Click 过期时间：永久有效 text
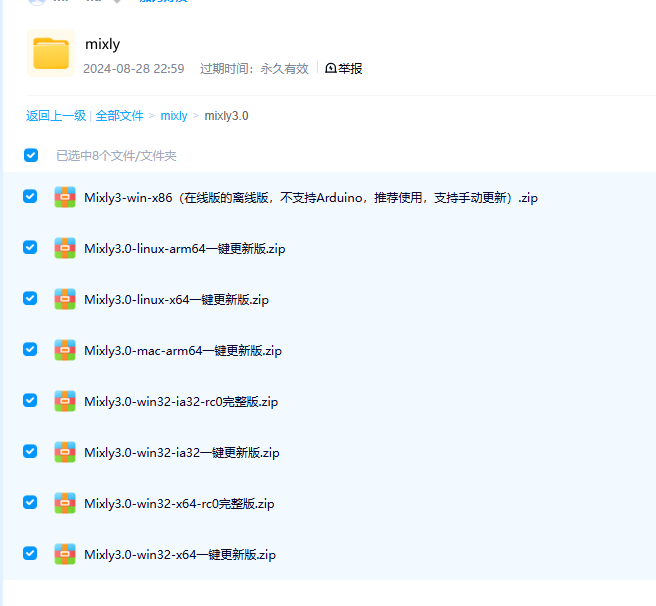This screenshot has height=606, width=656. click(254, 69)
